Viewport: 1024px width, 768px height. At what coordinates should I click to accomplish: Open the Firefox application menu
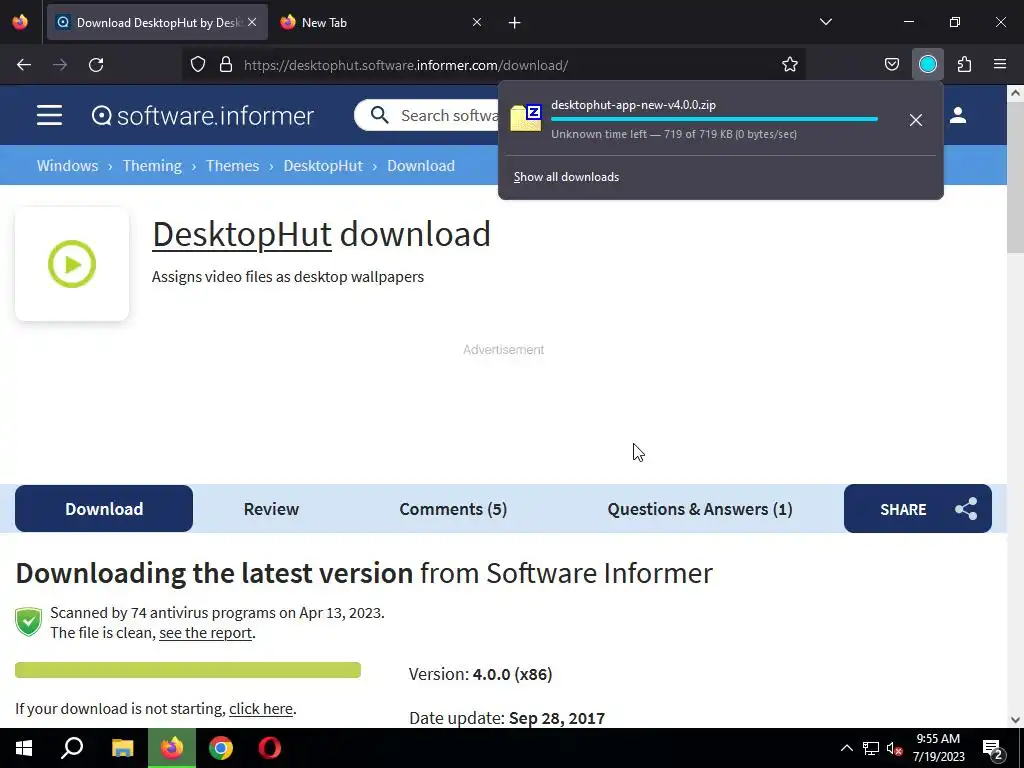tap(1000, 65)
